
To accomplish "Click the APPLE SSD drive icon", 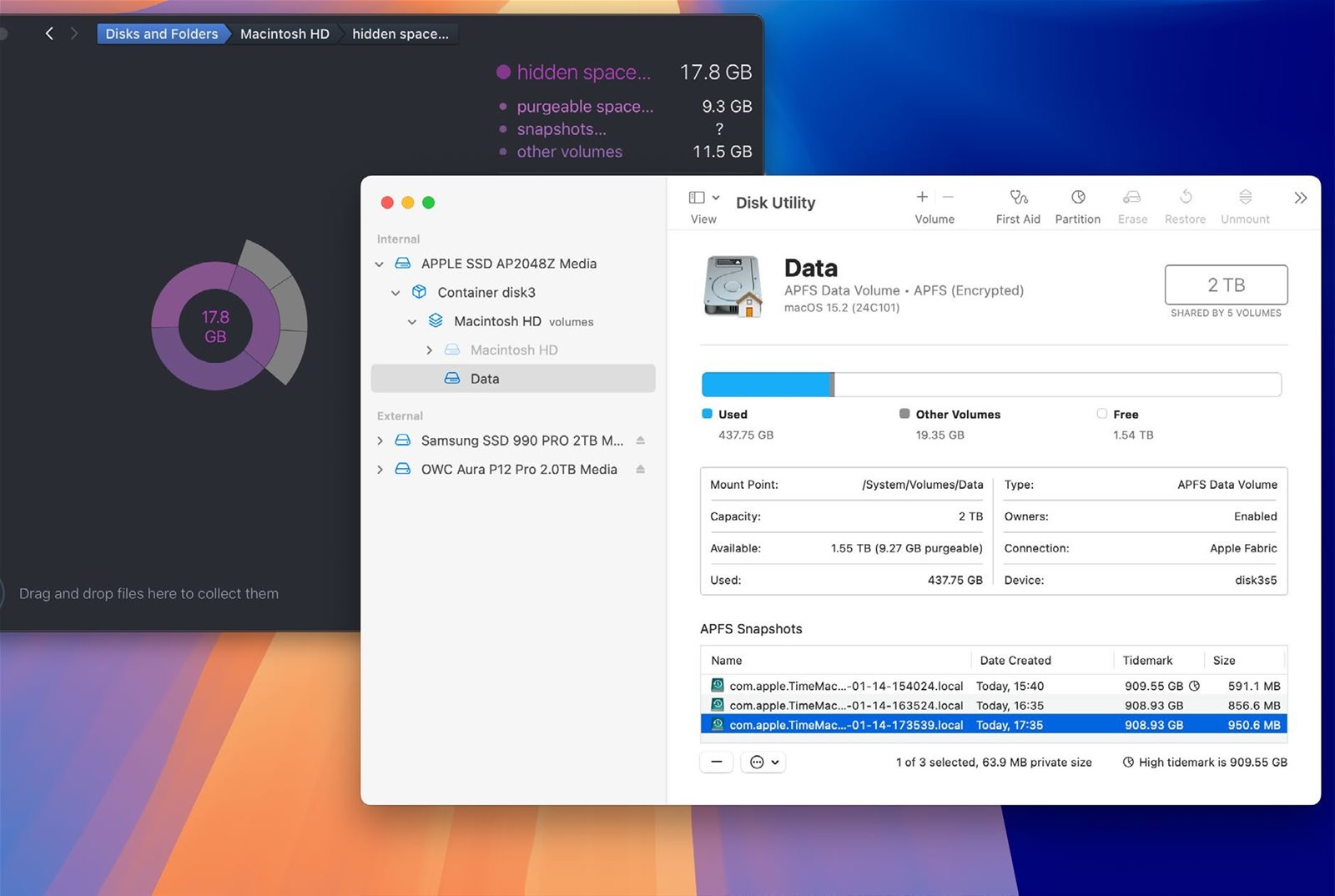I will click(x=402, y=264).
